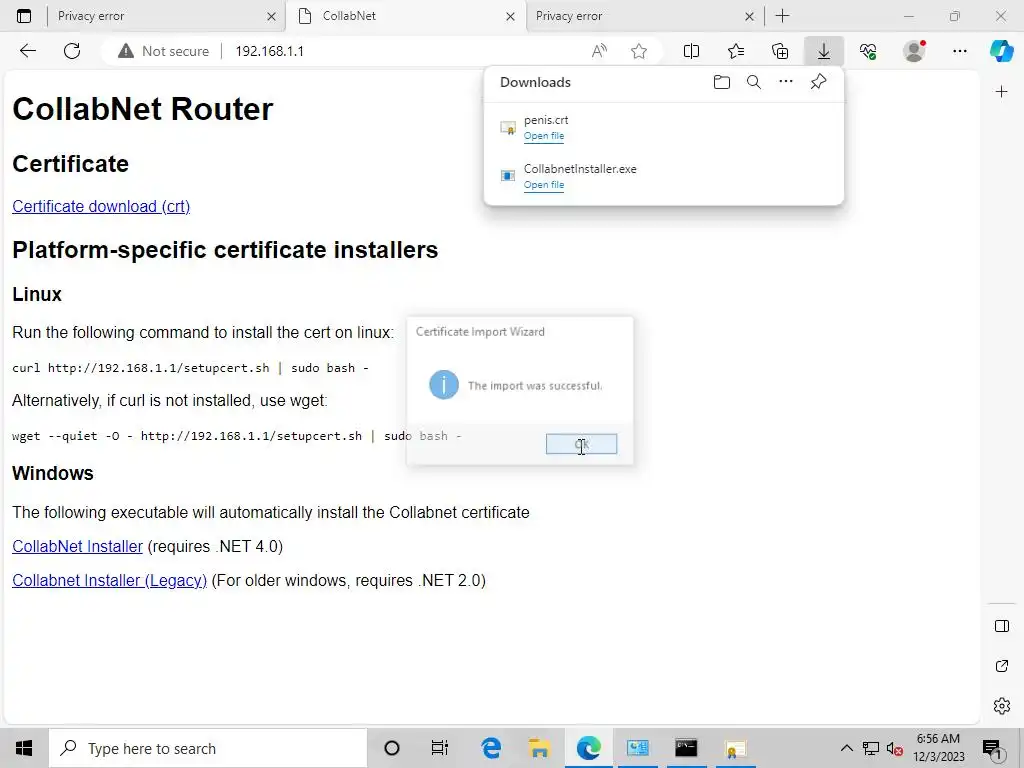The image size is (1024, 768).
Task: Open the sidebar settings gear
Action: point(1002,706)
